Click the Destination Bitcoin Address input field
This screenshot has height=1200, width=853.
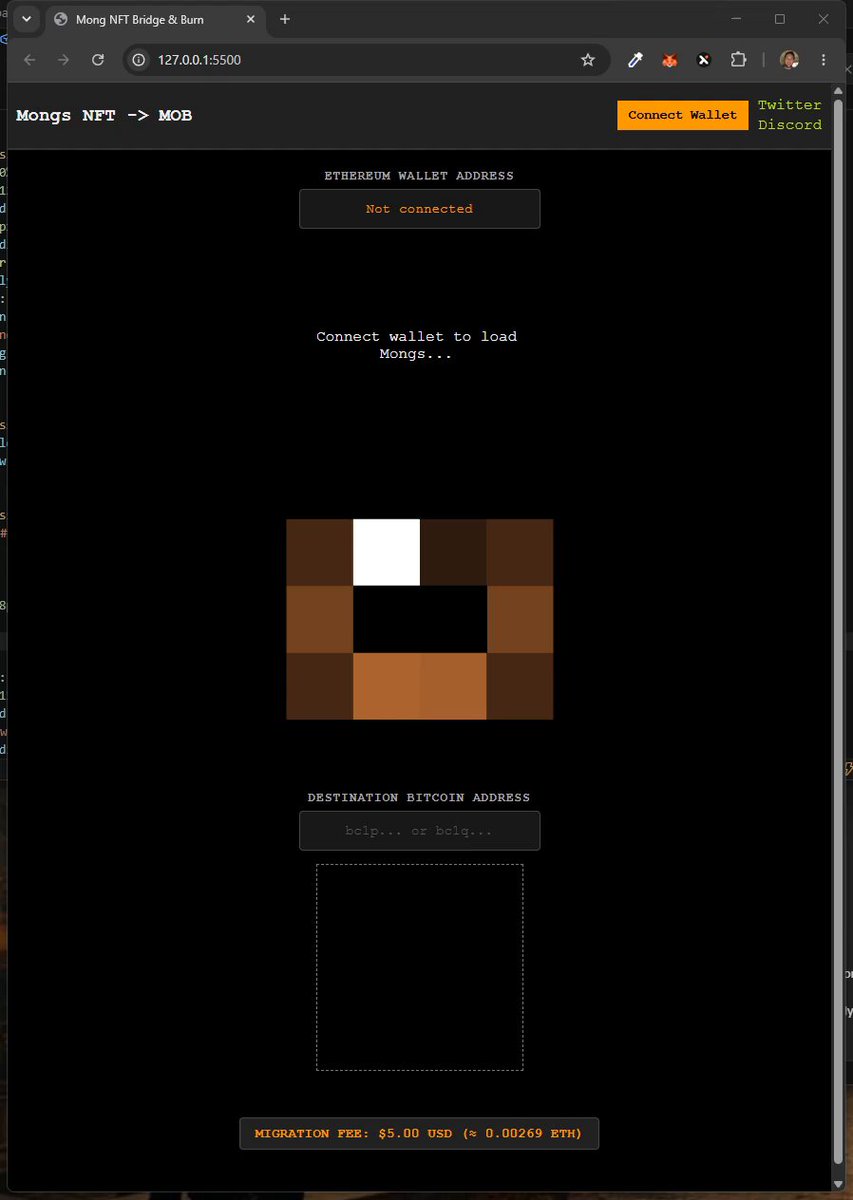[419, 831]
